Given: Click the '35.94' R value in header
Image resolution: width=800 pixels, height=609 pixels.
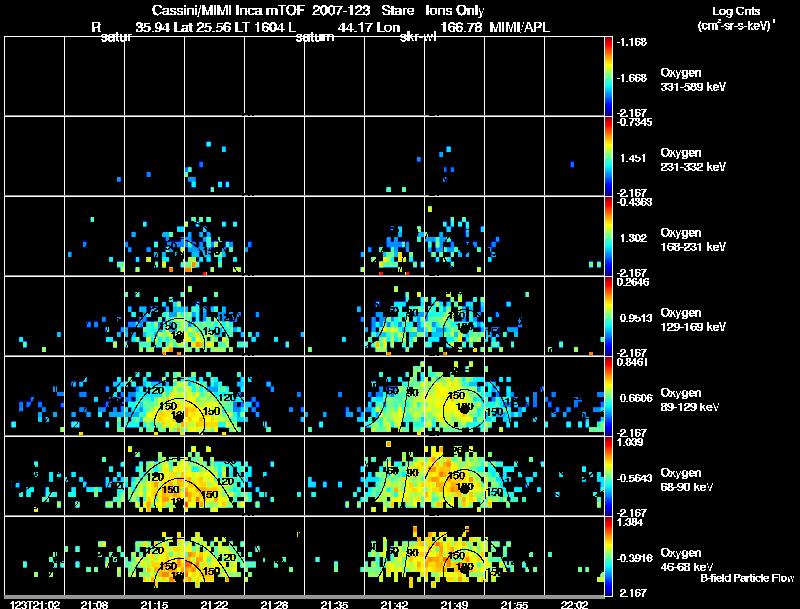Looking at the screenshot, I should (x=153, y=27).
